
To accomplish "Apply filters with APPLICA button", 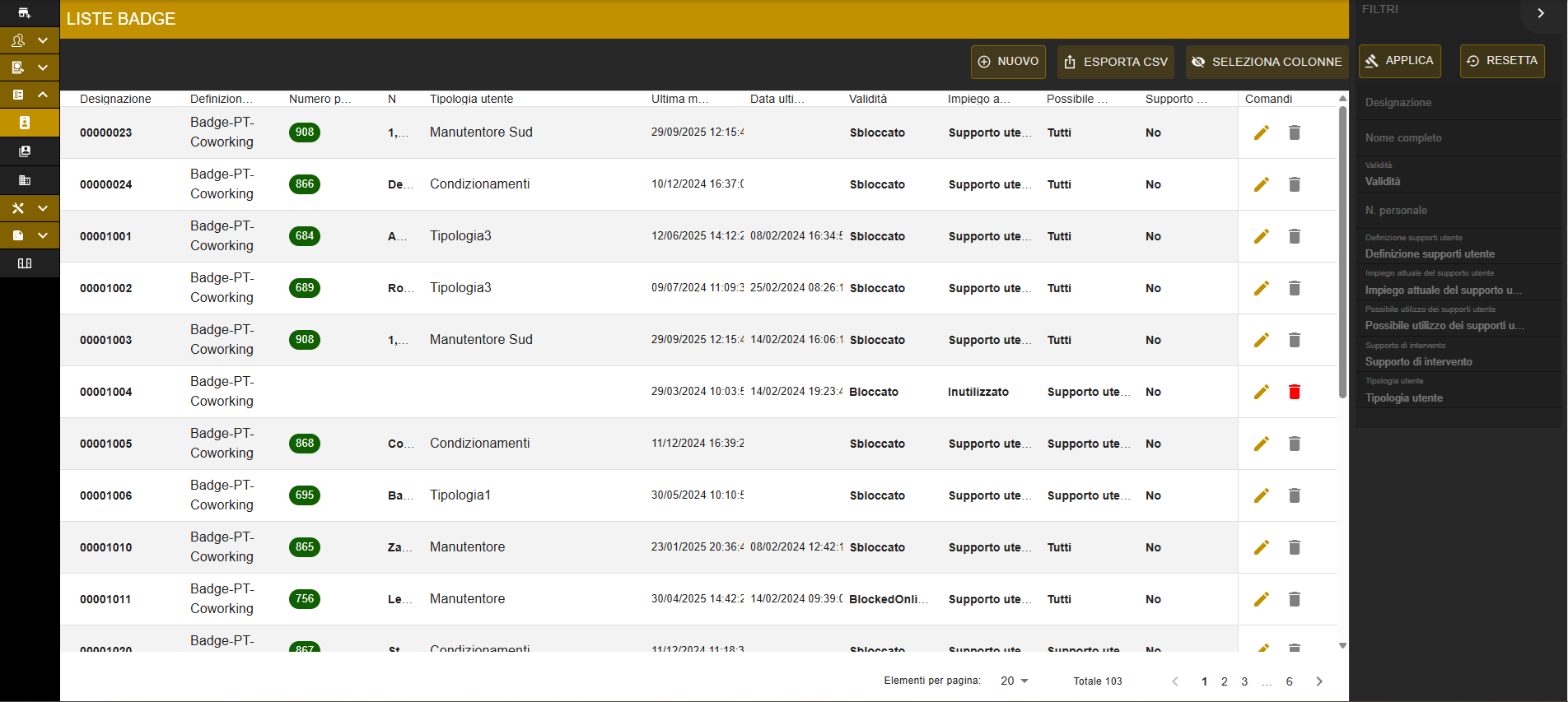I will [1399, 61].
